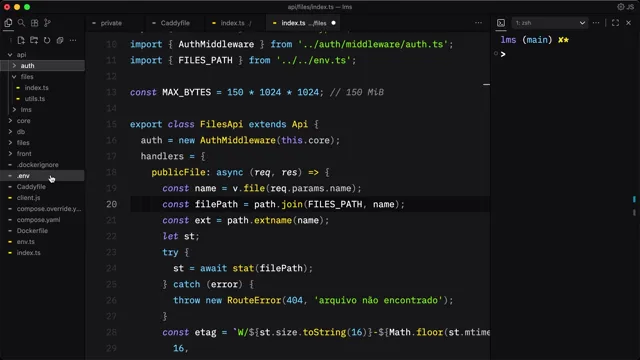Click '../../env.ts' import path
This screenshot has height=360, width=640.
[313, 60]
